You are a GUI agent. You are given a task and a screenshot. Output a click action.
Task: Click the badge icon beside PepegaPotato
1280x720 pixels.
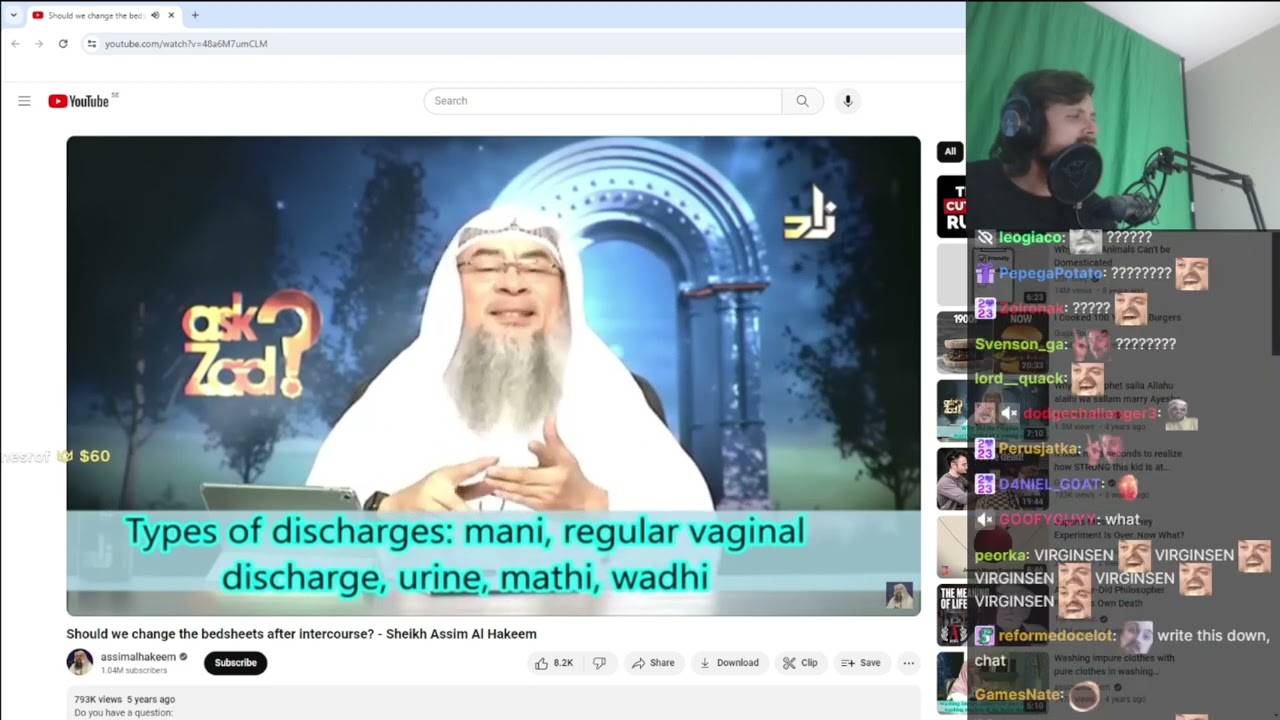(985, 273)
